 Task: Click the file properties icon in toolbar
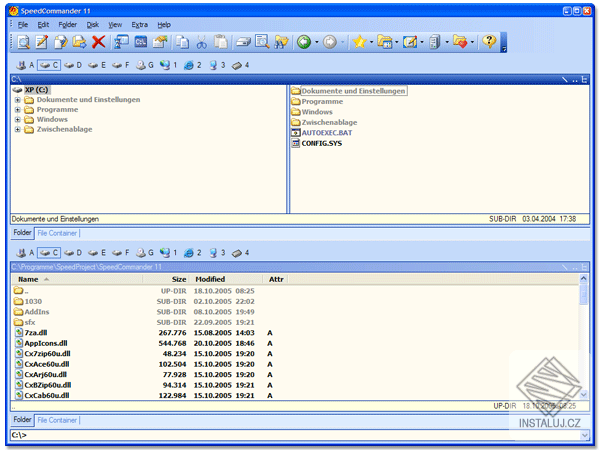coord(60,42)
